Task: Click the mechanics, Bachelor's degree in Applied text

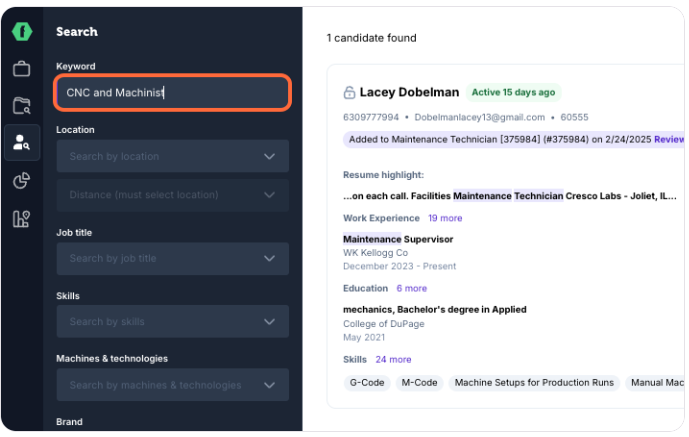Action: tap(435, 310)
